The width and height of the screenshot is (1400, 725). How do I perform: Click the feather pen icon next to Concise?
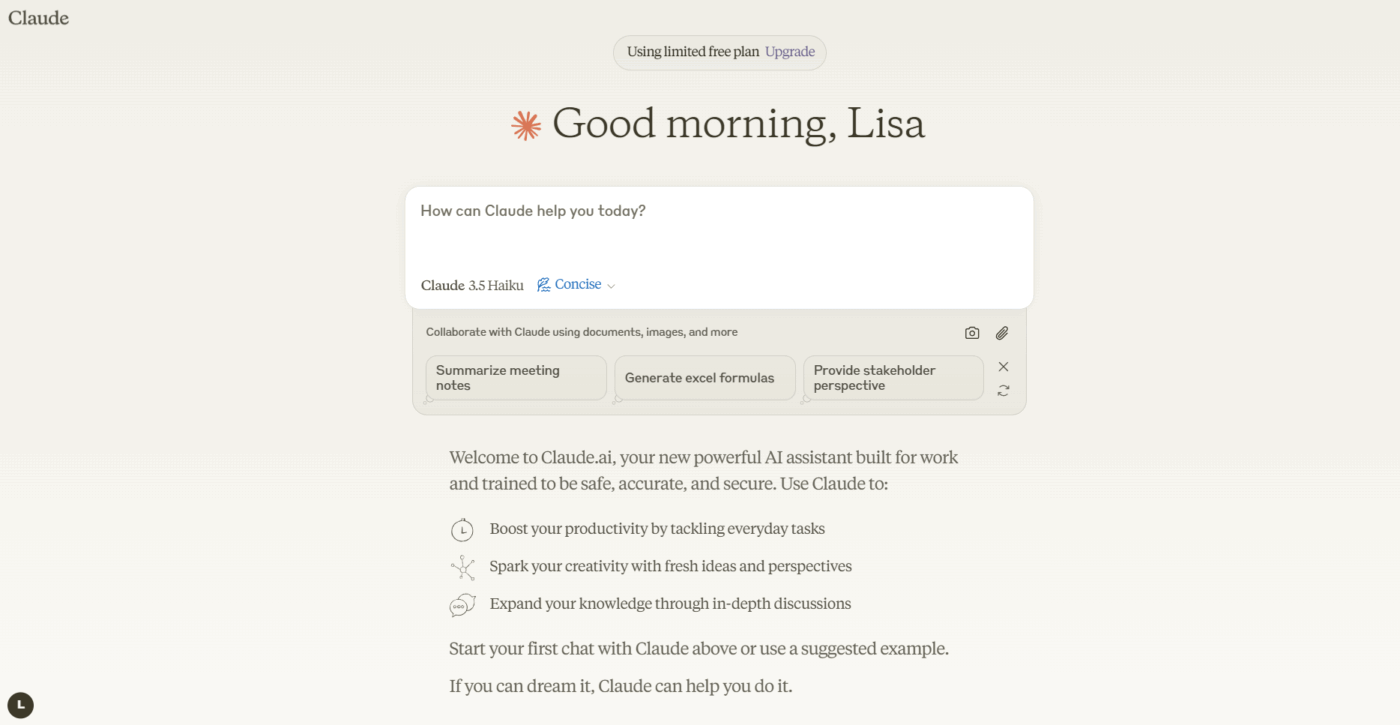pos(543,284)
